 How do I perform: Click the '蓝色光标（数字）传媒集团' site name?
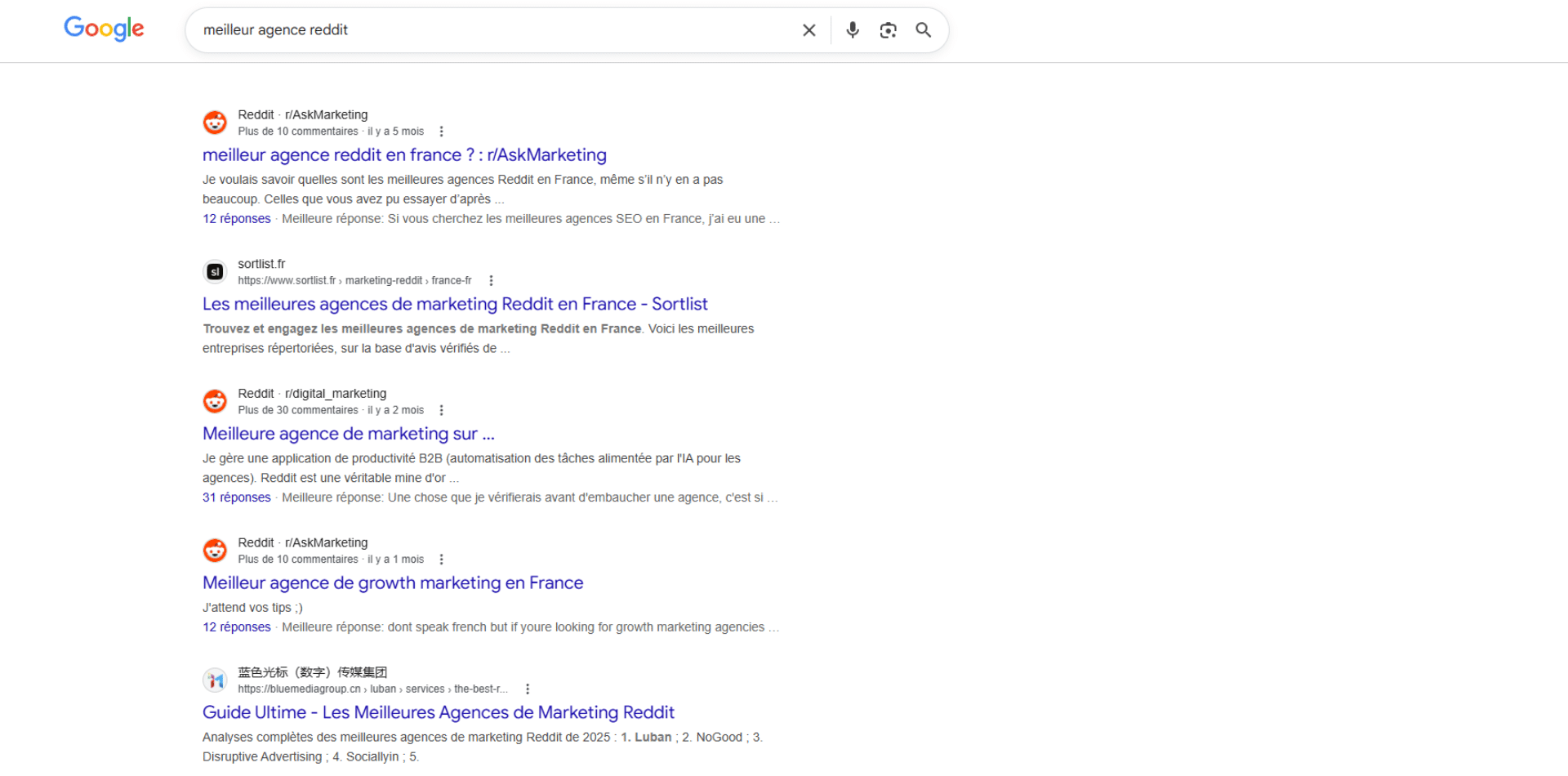tap(312, 672)
